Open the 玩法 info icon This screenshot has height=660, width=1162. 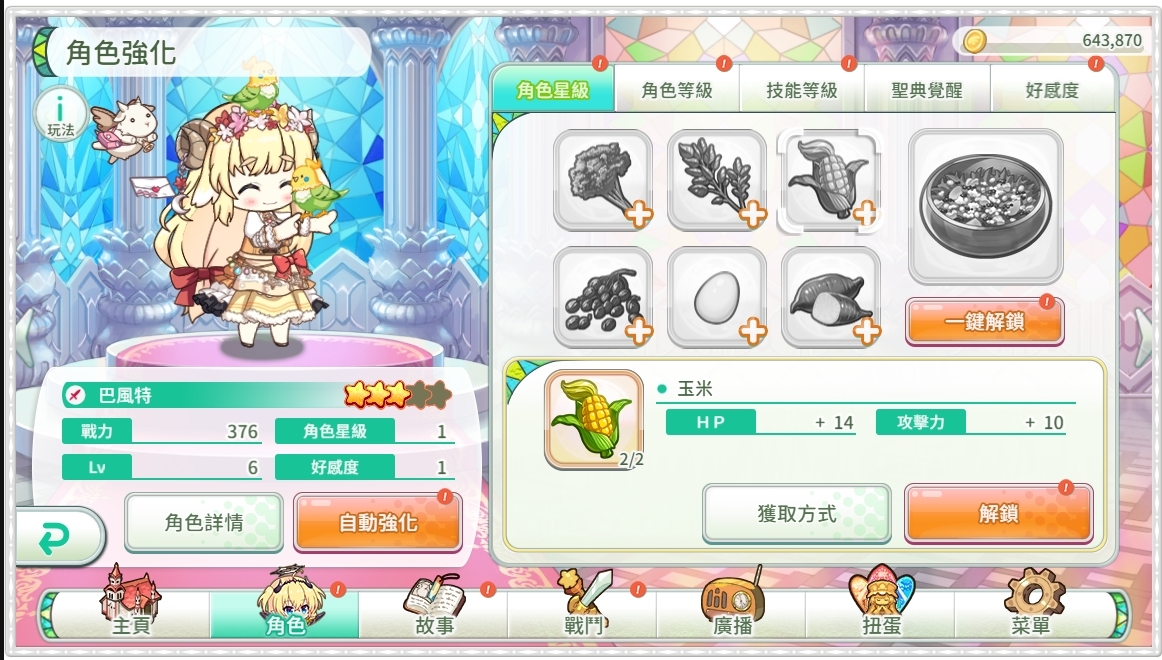click(x=61, y=116)
